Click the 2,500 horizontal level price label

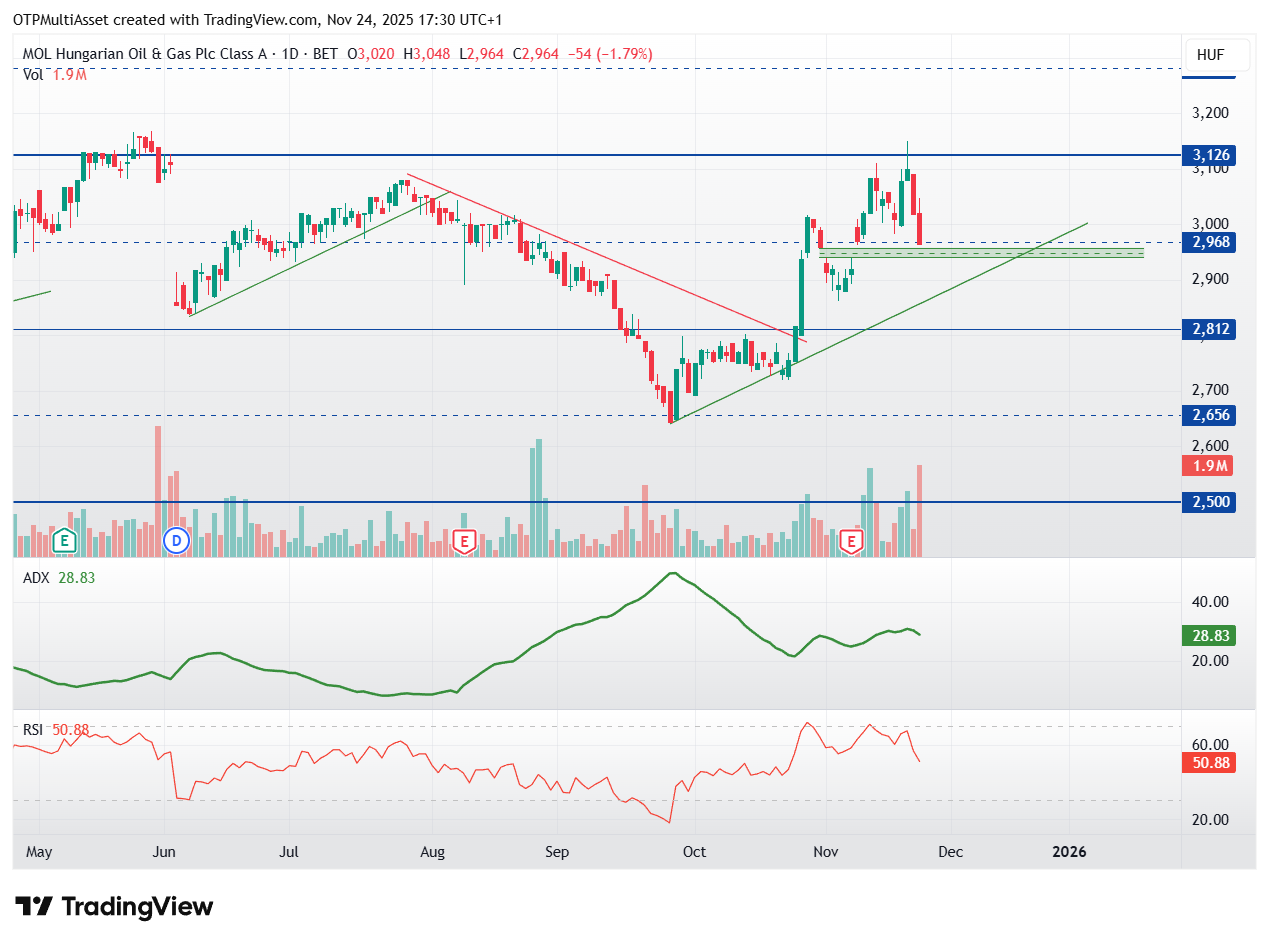point(1208,502)
